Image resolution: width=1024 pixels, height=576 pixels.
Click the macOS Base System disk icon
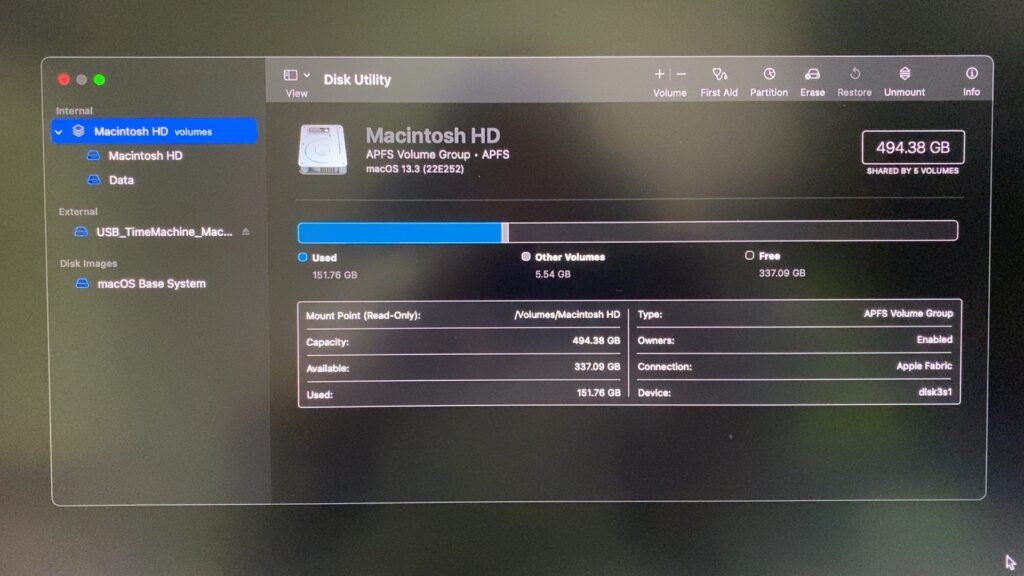tap(82, 283)
